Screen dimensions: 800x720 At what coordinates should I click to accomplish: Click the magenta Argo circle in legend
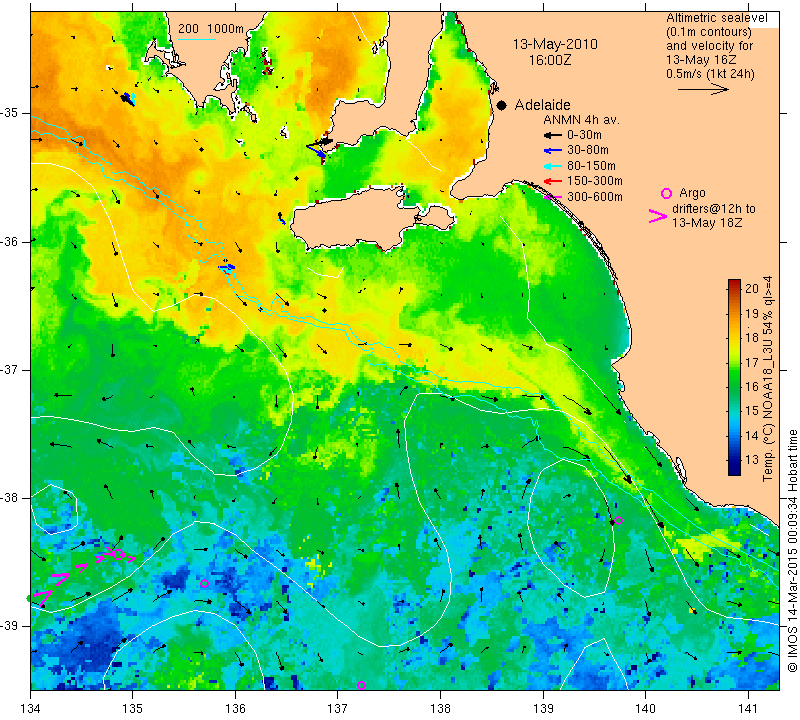tap(666, 193)
